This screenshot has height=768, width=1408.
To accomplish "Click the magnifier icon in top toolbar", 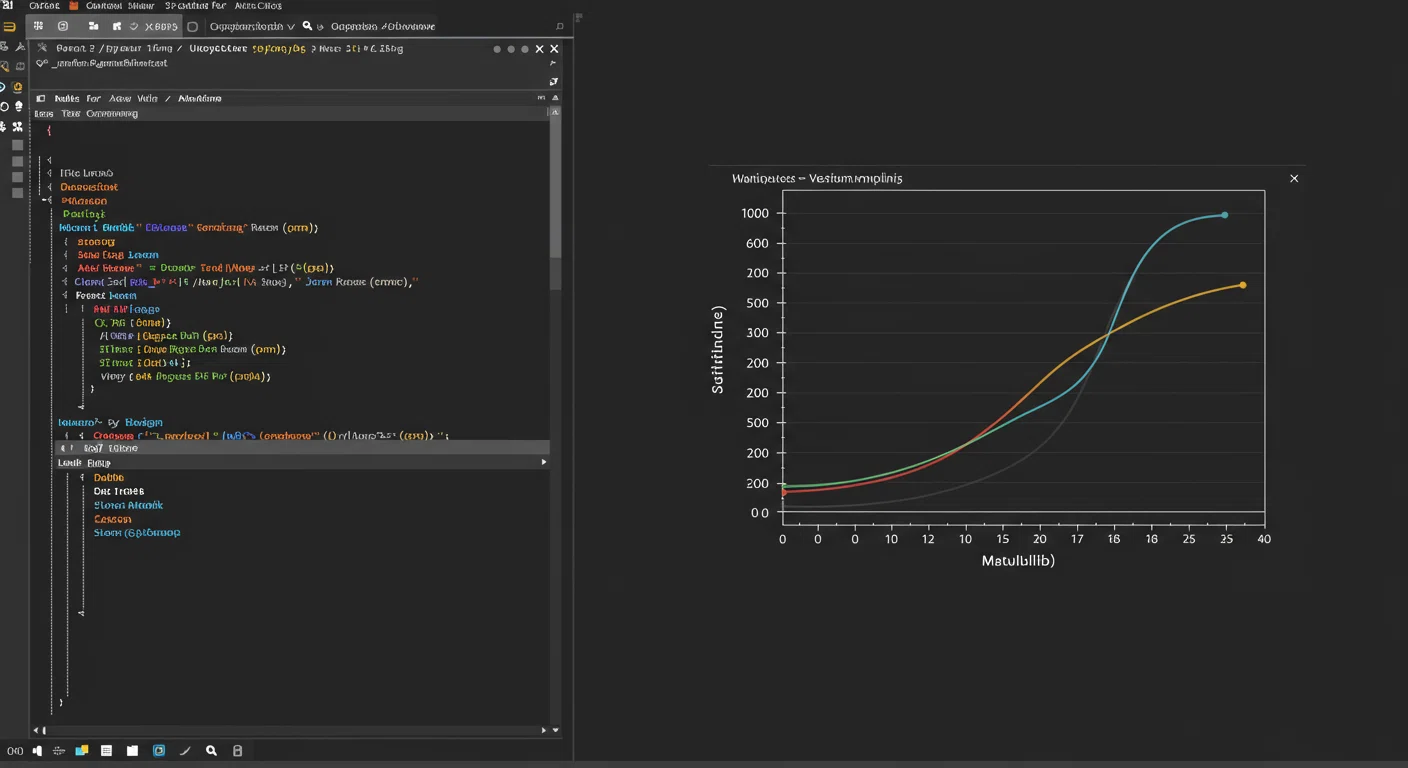I will click(307, 26).
